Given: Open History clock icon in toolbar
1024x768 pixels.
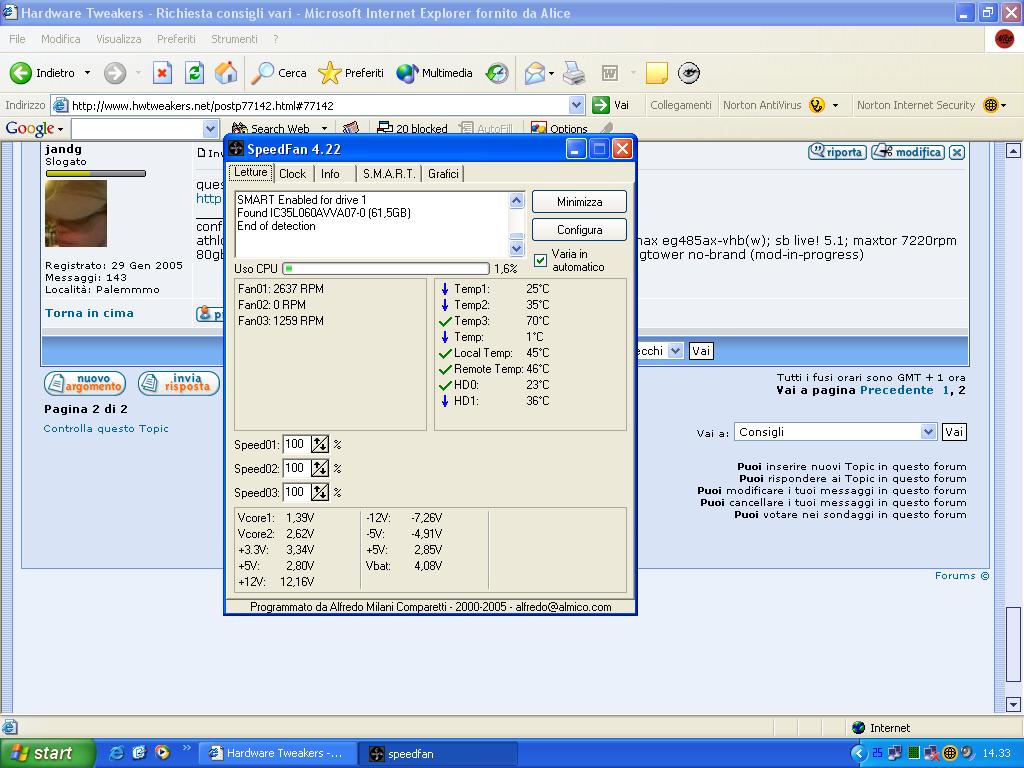Looking at the screenshot, I should coord(497,73).
